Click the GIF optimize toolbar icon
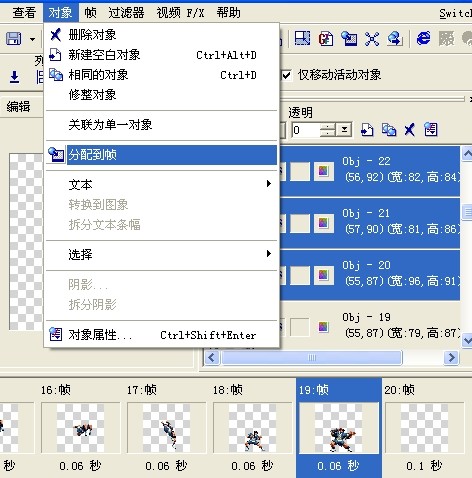The height and width of the screenshot is (478, 472). (326, 39)
